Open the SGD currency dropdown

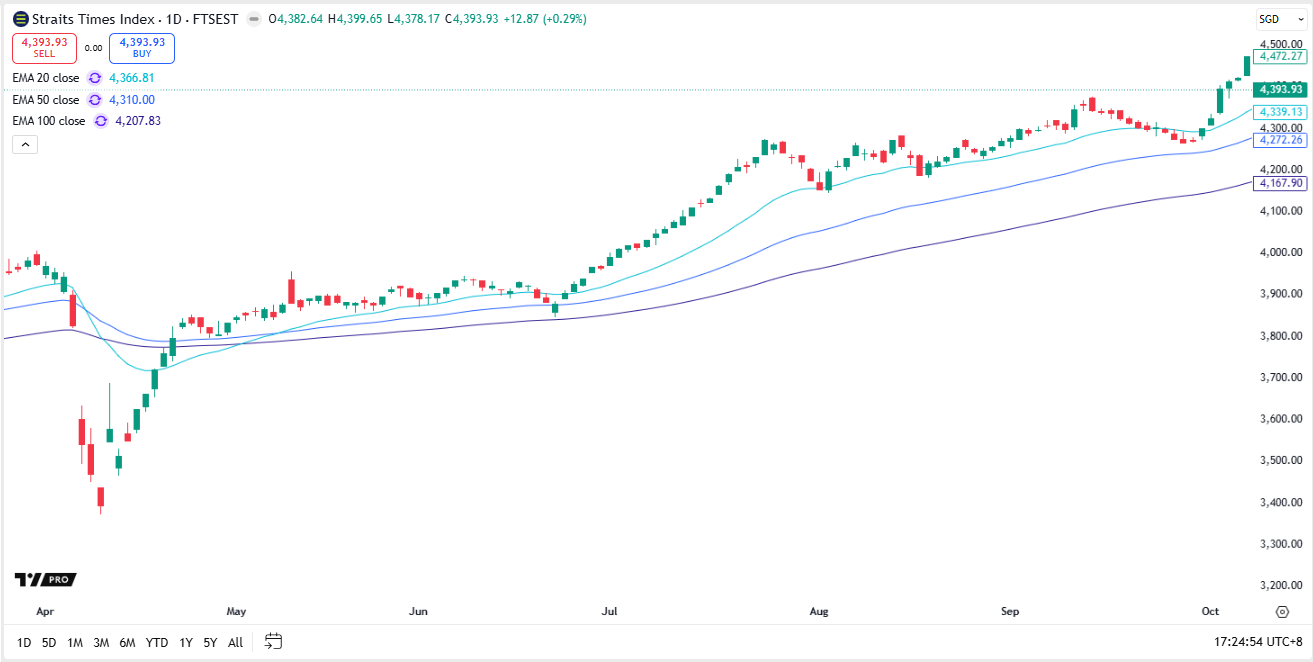(1280, 19)
